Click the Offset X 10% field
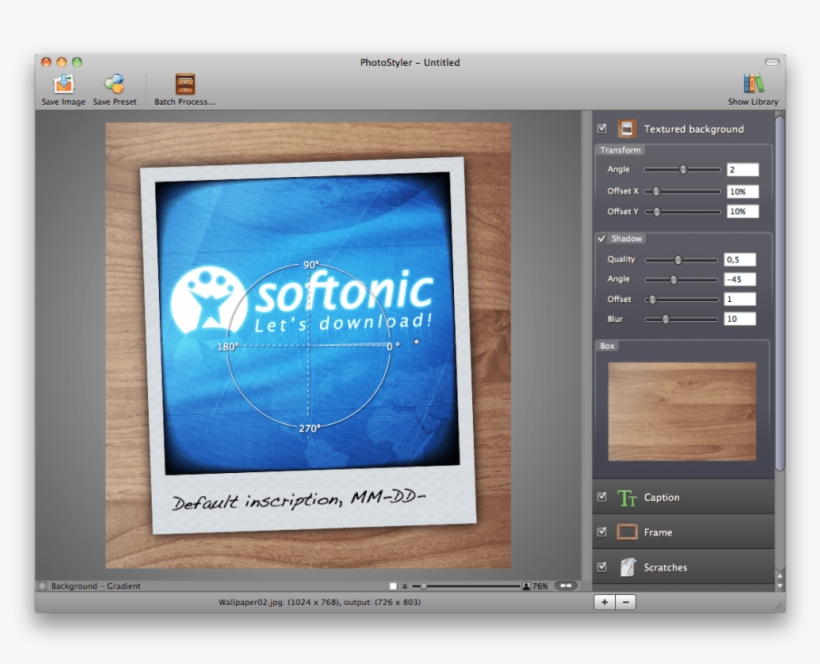 743,191
